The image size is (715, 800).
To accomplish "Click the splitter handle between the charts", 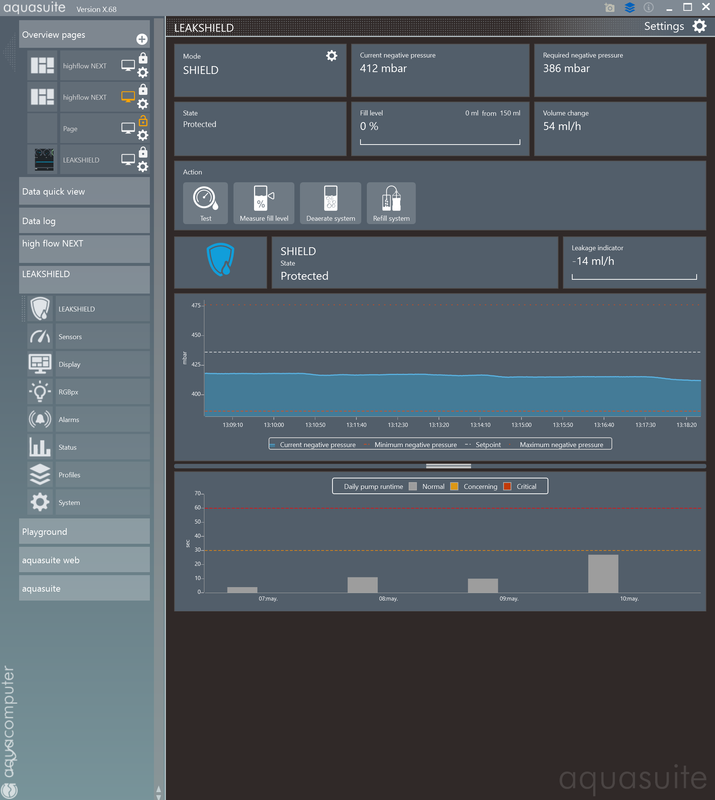I will click(449, 466).
